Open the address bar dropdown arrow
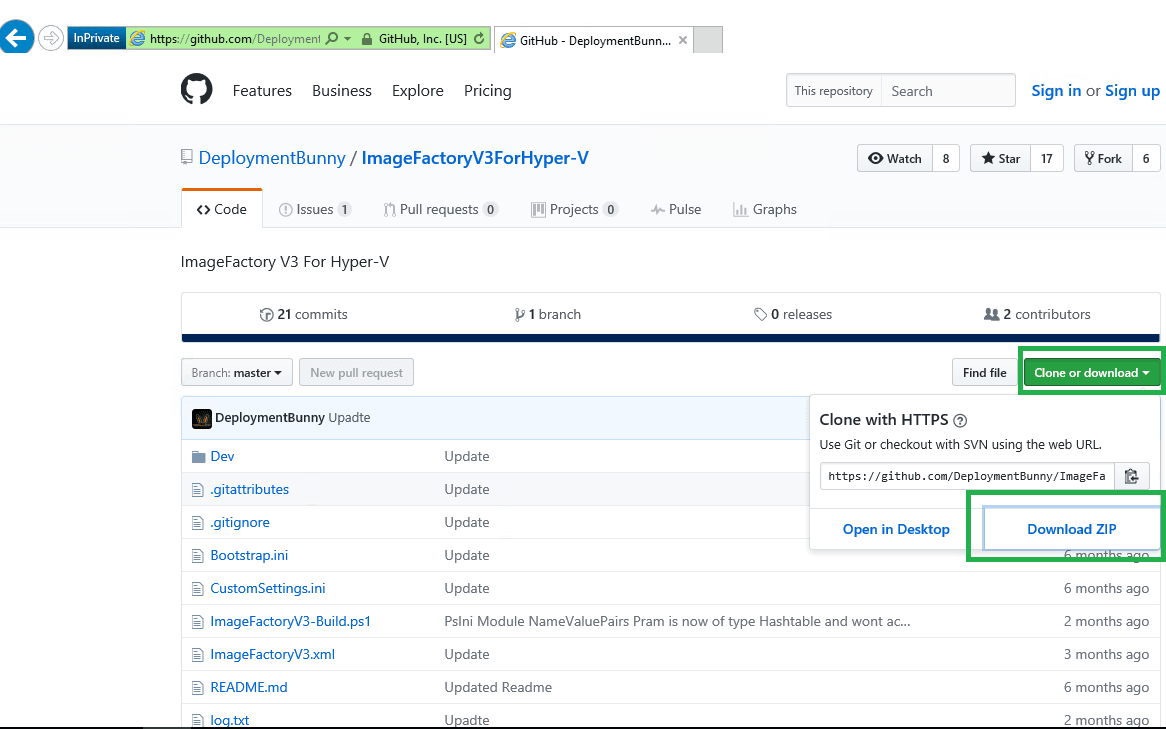This screenshot has width=1166, height=729. 347,39
